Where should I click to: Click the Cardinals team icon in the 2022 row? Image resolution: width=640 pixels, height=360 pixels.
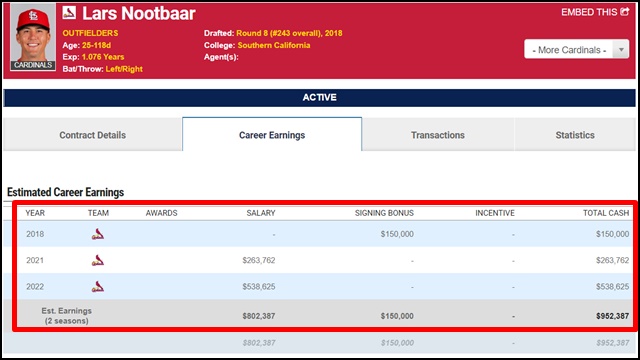pyautogui.click(x=98, y=287)
